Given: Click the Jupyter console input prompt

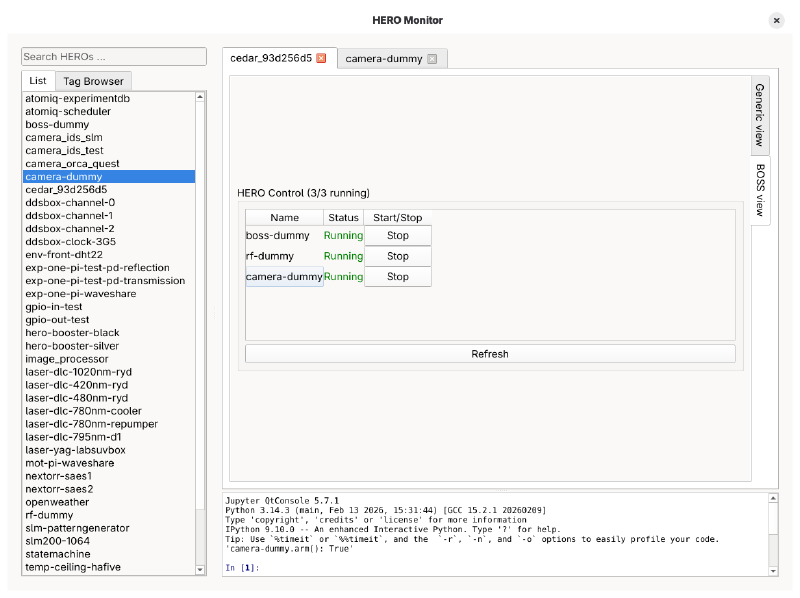Looking at the screenshot, I should pos(500,568).
